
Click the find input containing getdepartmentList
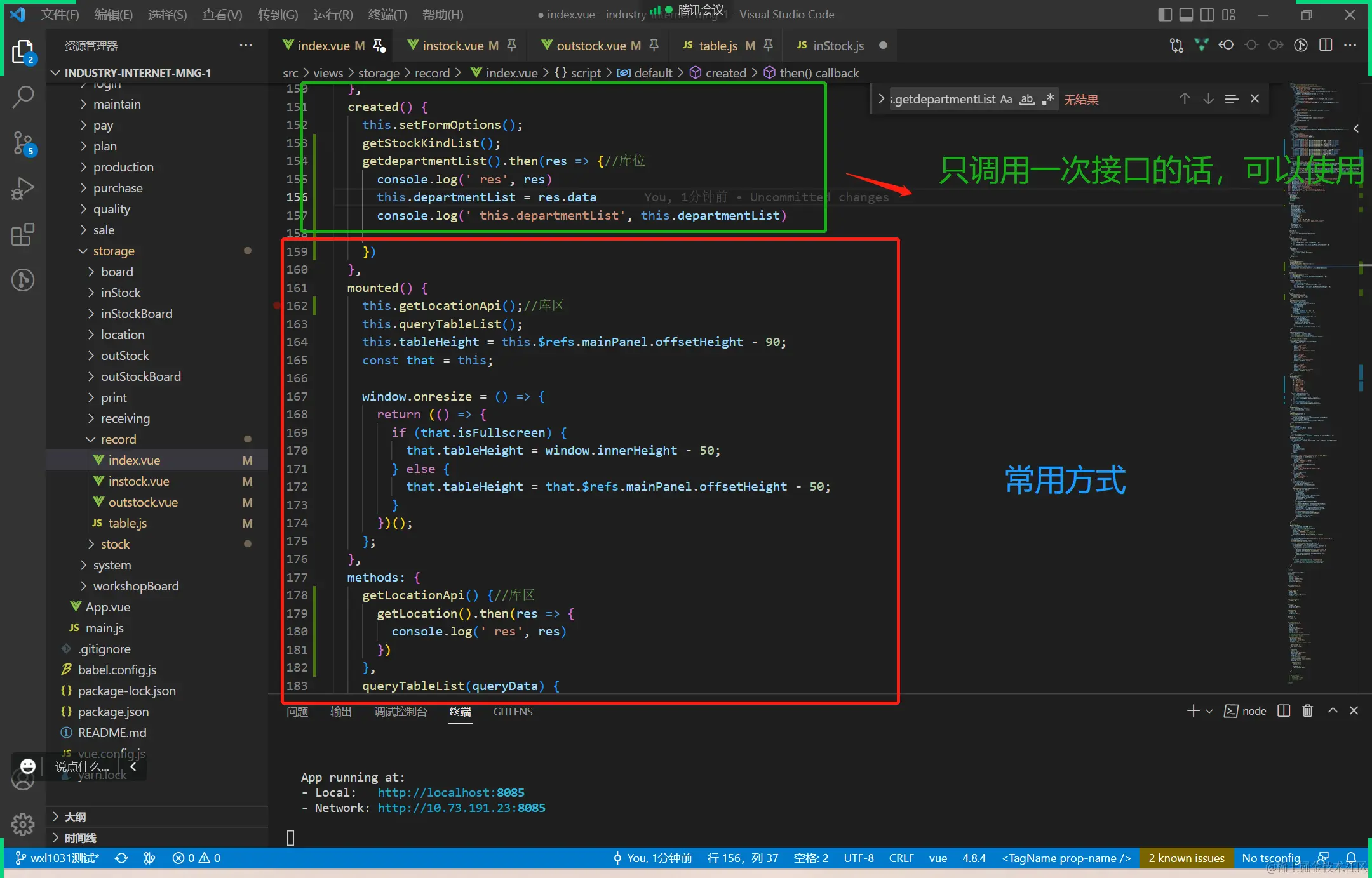point(945,99)
